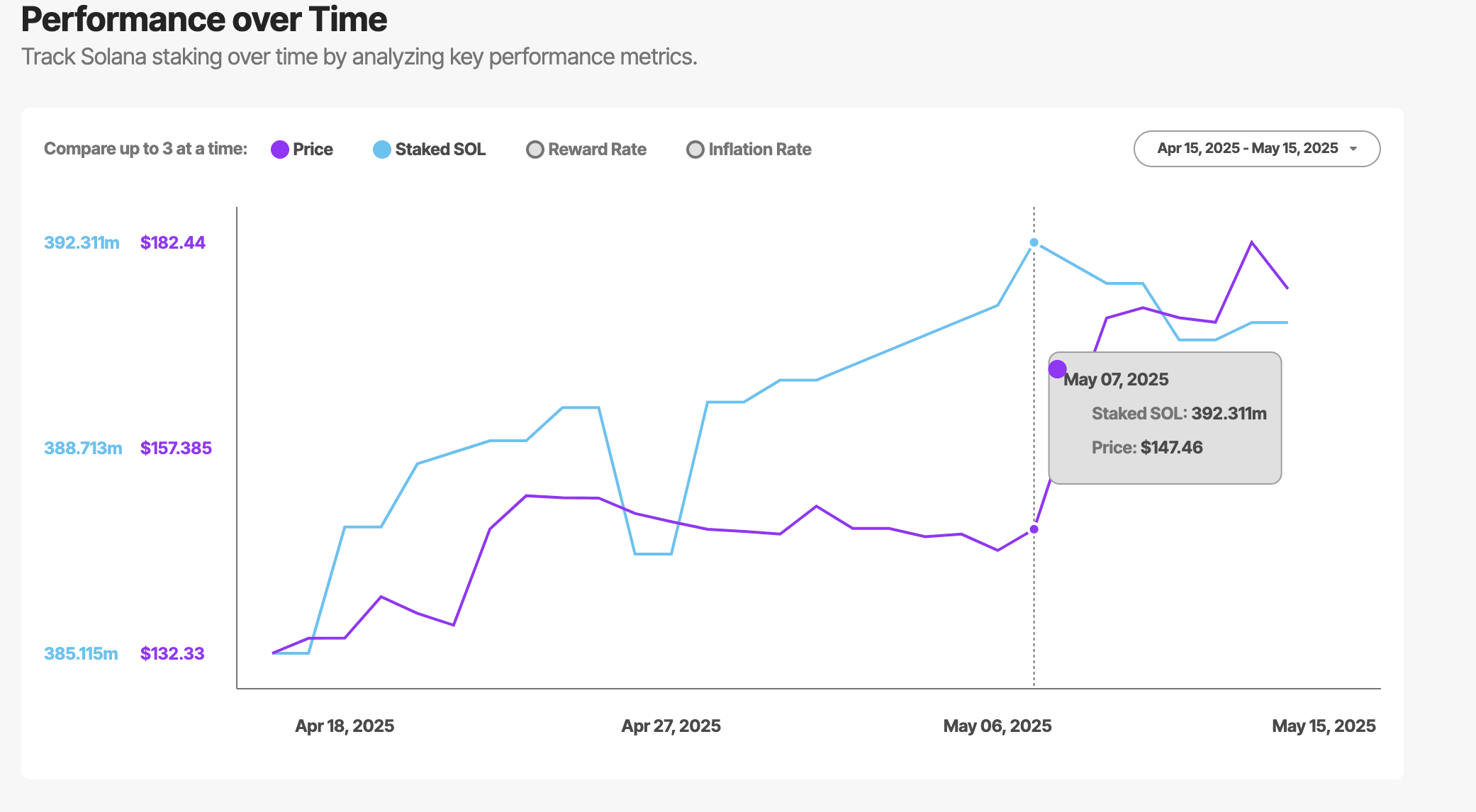Click the Inflation Rate label text
This screenshot has width=1476, height=812.
[x=760, y=150]
